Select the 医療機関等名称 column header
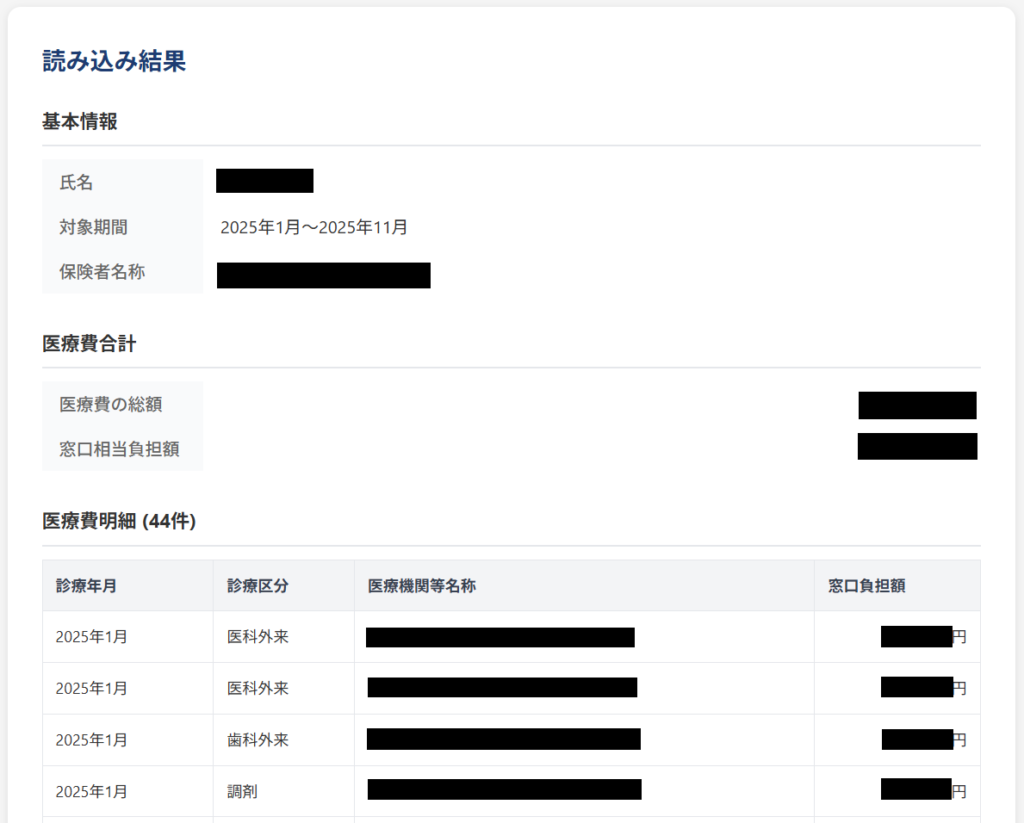1024x823 pixels. point(421,586)
